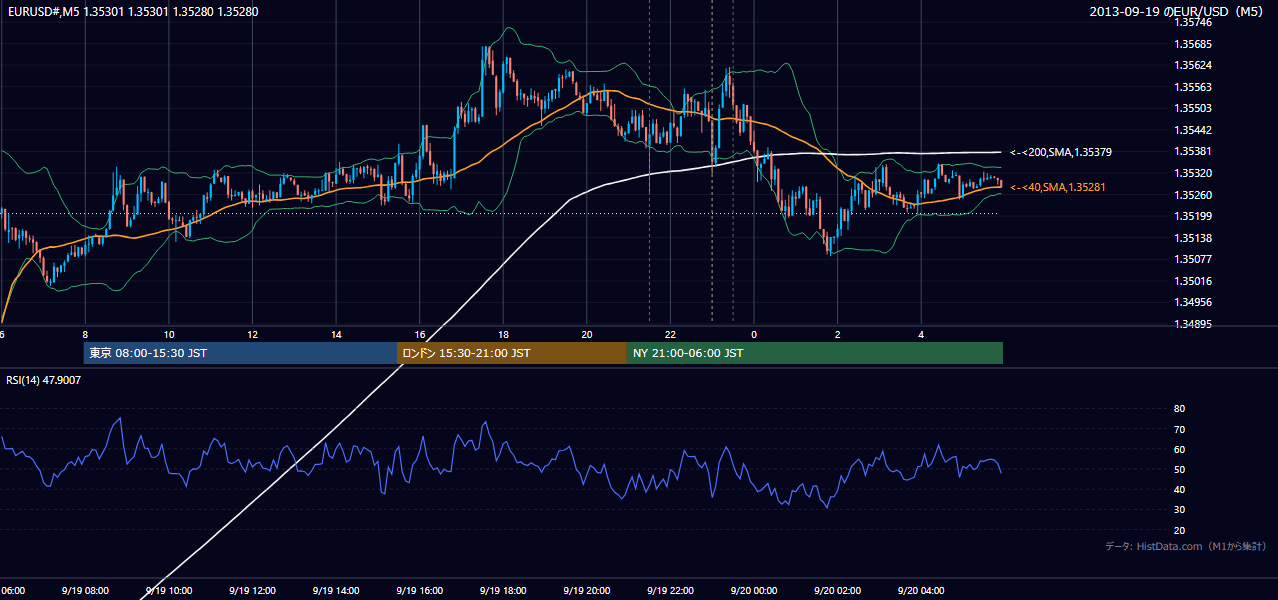Click price axis value 1.35138
1278x600 pixels.
[x=1191, y=238]
